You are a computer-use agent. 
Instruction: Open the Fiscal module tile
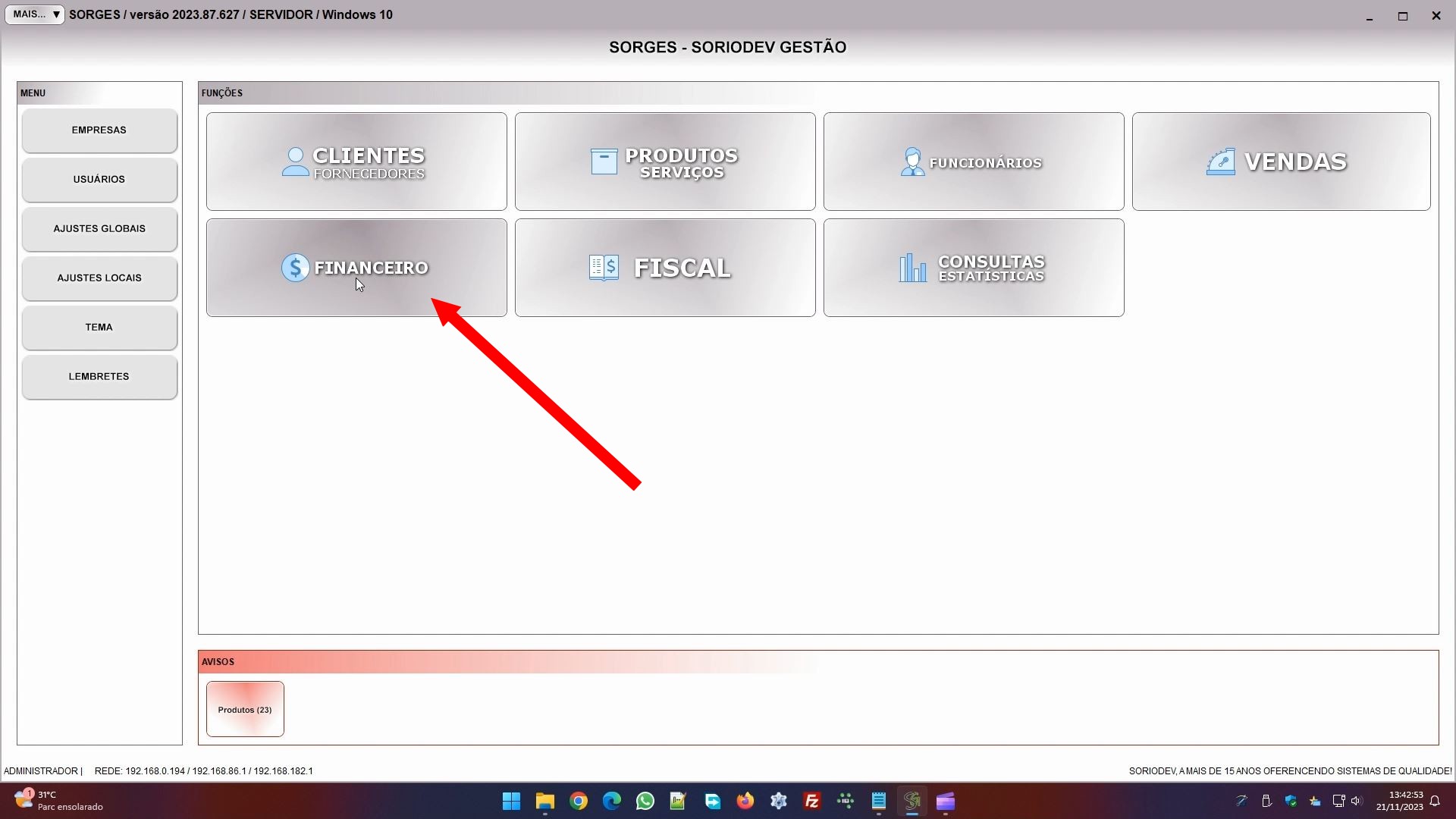[x=665, y=268]
